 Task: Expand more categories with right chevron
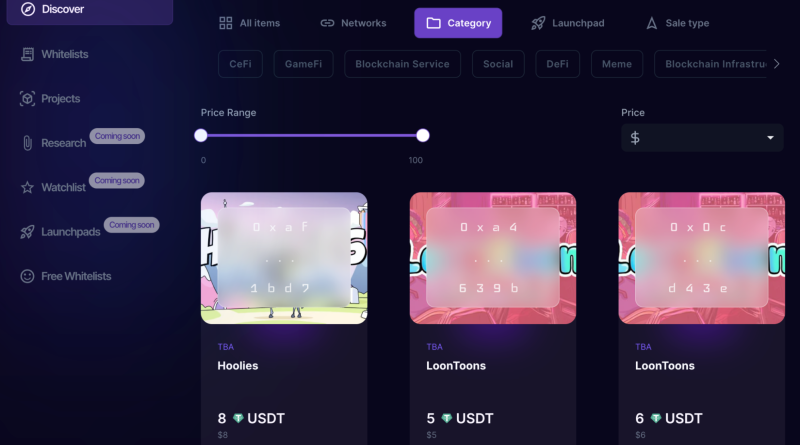[777, 64]
